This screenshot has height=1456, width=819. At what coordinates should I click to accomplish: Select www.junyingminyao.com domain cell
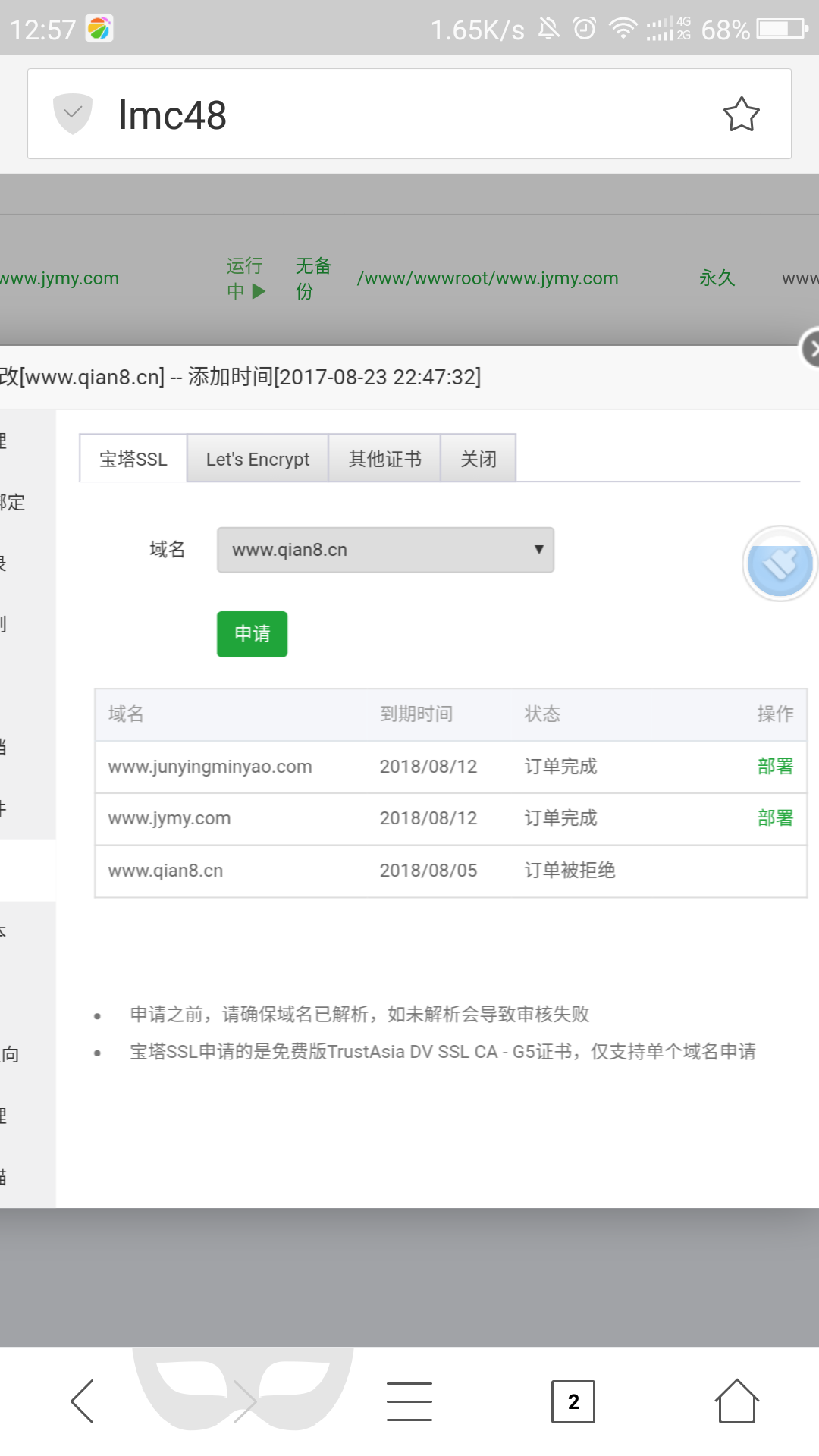click(x=210, y=767)
